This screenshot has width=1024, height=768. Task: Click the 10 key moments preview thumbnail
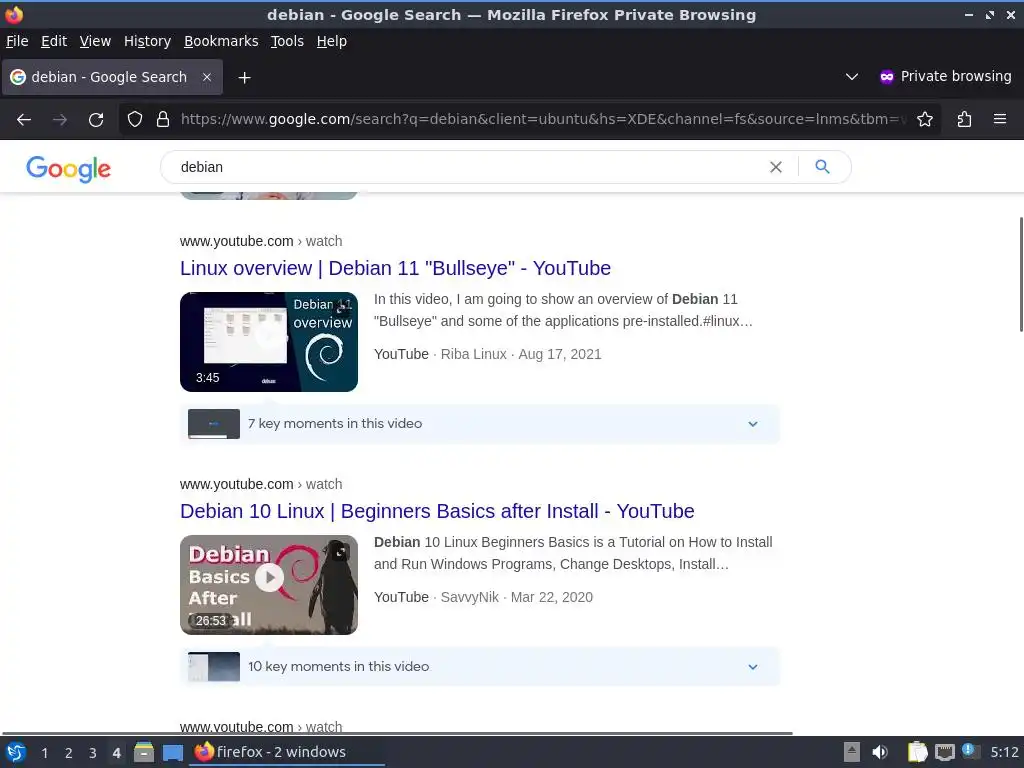click(214, 667)
